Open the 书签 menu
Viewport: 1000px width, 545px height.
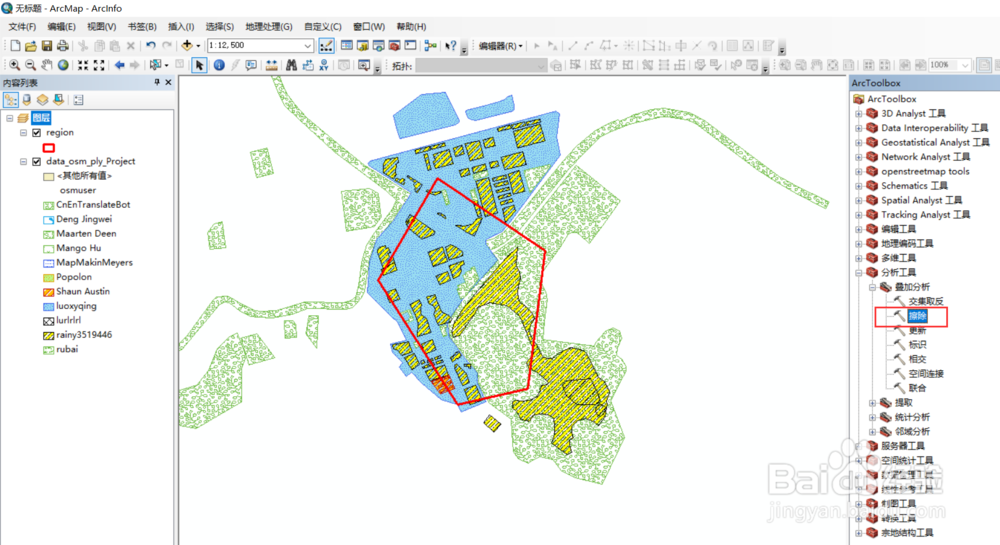tap(142, 27)
